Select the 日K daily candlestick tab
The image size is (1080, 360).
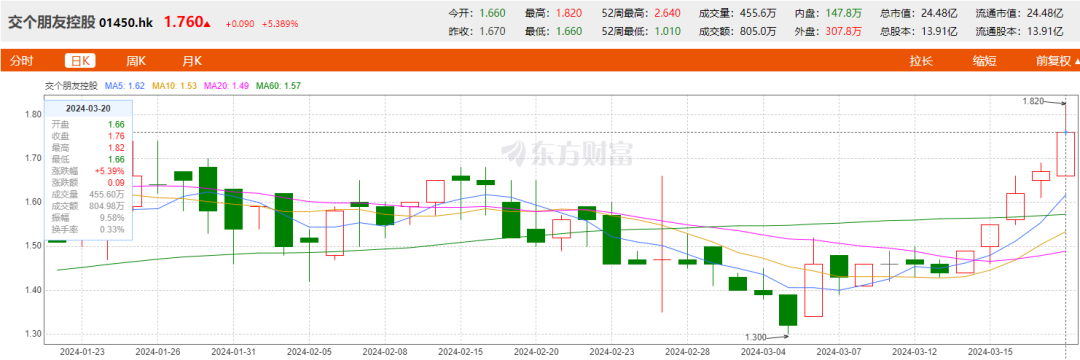tap(80, 61)
